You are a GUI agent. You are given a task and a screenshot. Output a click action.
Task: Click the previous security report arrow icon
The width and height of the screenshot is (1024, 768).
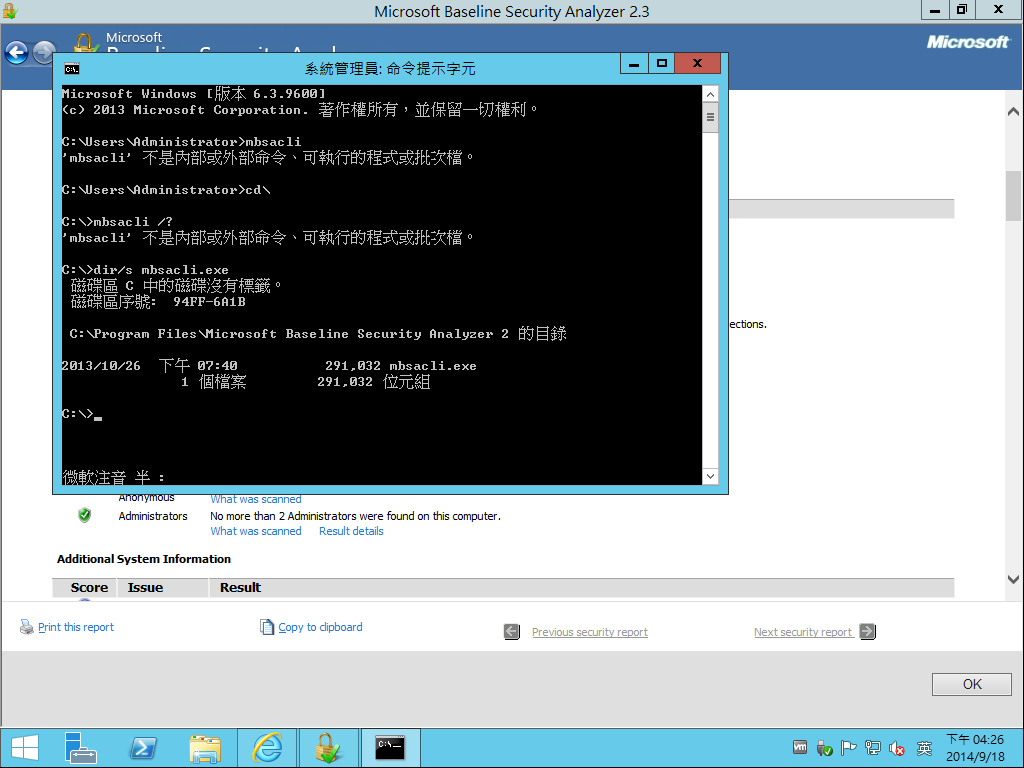512,632
